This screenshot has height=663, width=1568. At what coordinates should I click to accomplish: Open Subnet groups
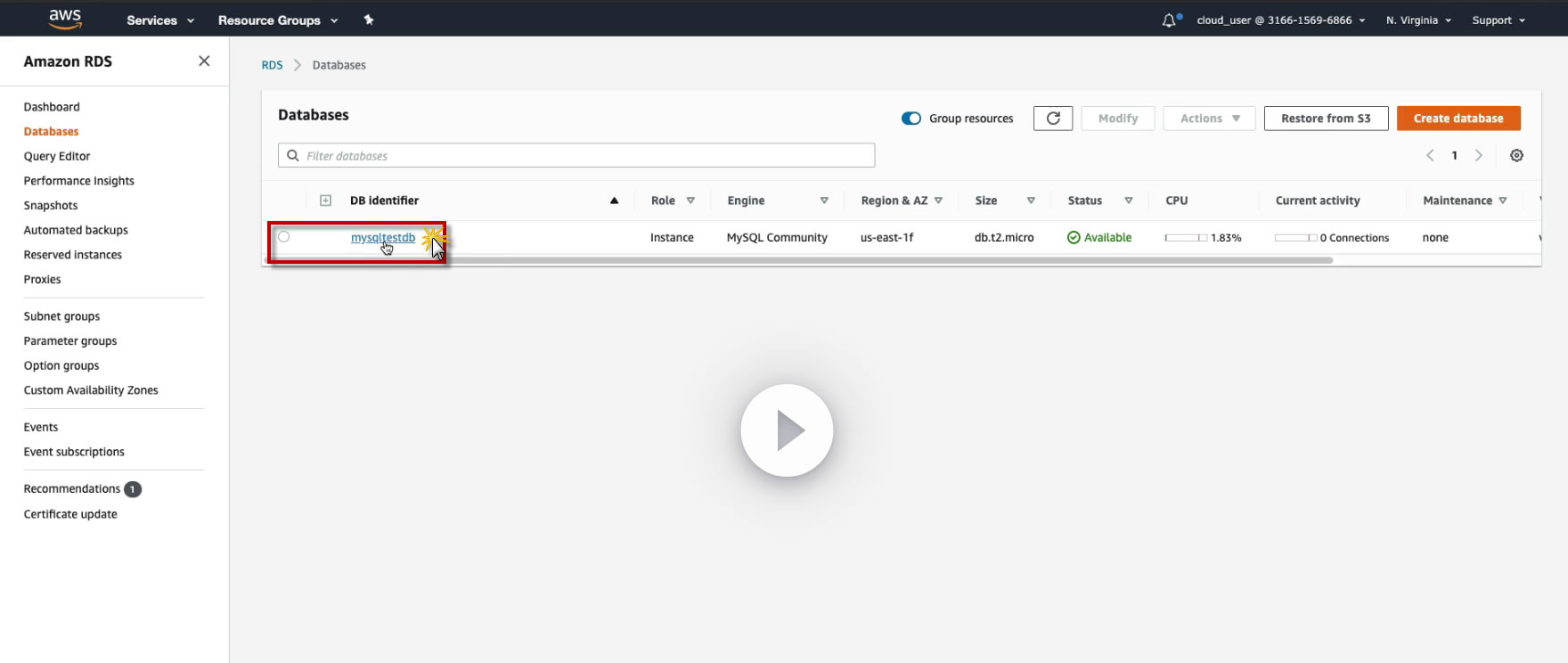point(61,316)
